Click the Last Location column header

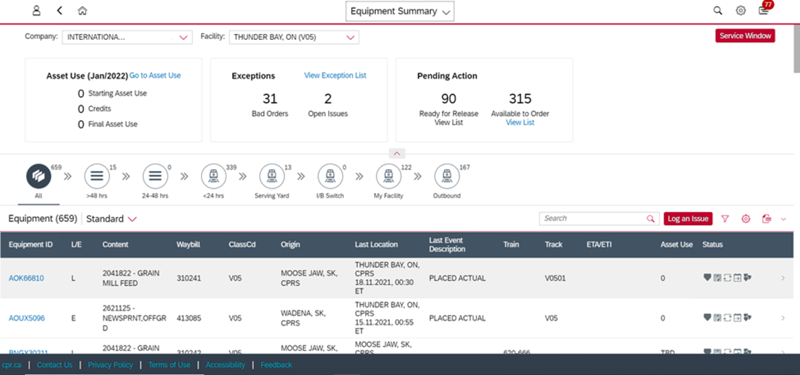pyautogui.click(x=377, y=244)
